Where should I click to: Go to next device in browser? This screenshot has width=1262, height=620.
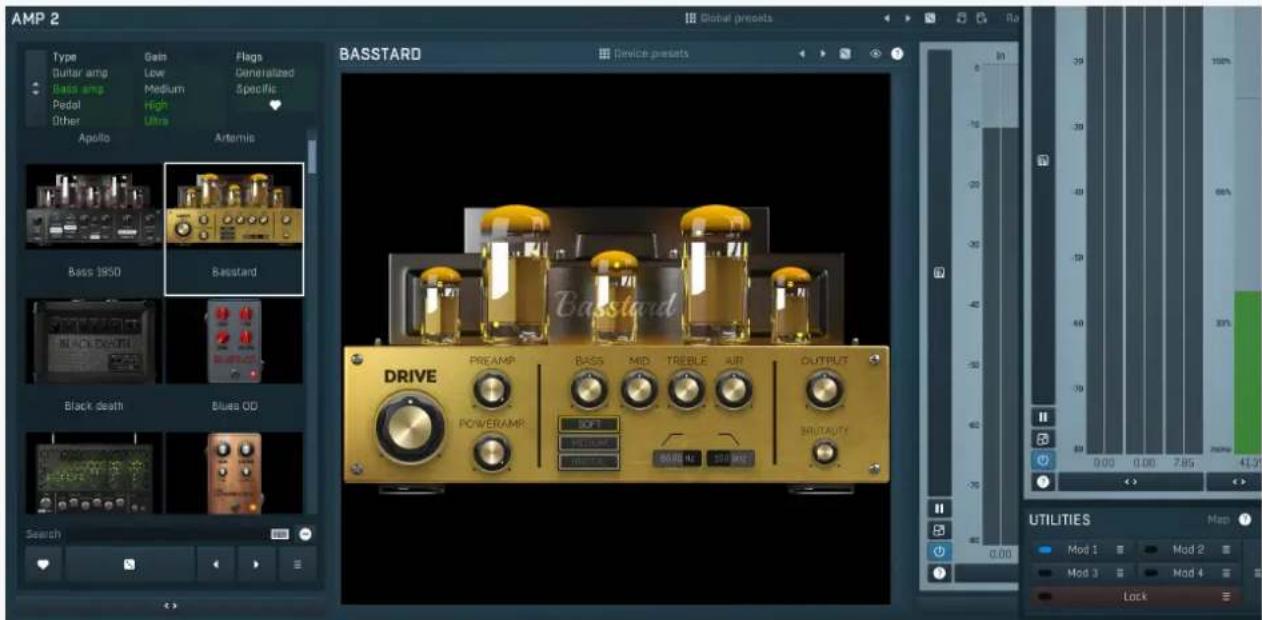[x=256, y=564]
